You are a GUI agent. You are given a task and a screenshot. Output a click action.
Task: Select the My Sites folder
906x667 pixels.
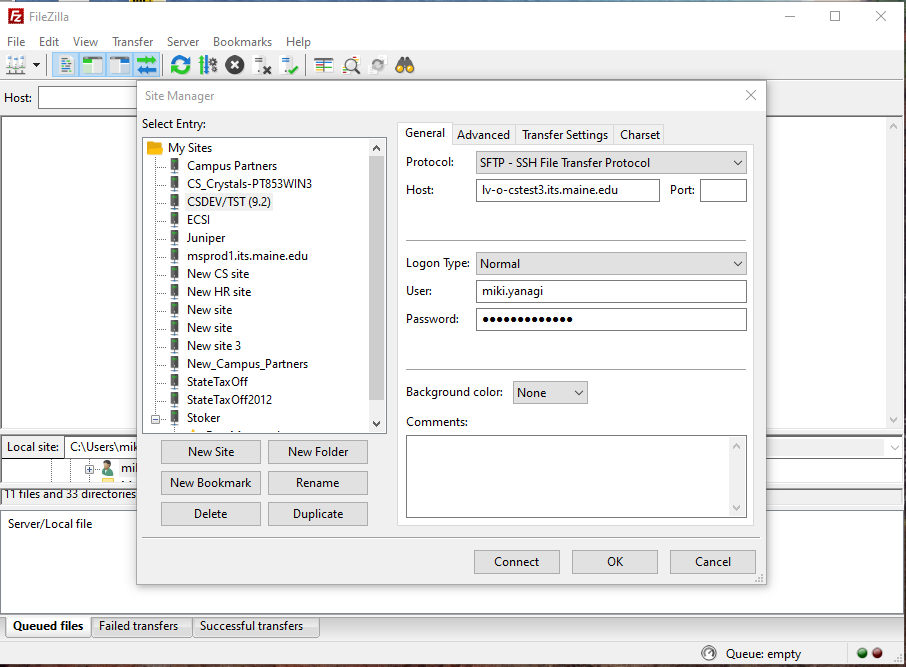pyautogui.click(x=190, y=148)
